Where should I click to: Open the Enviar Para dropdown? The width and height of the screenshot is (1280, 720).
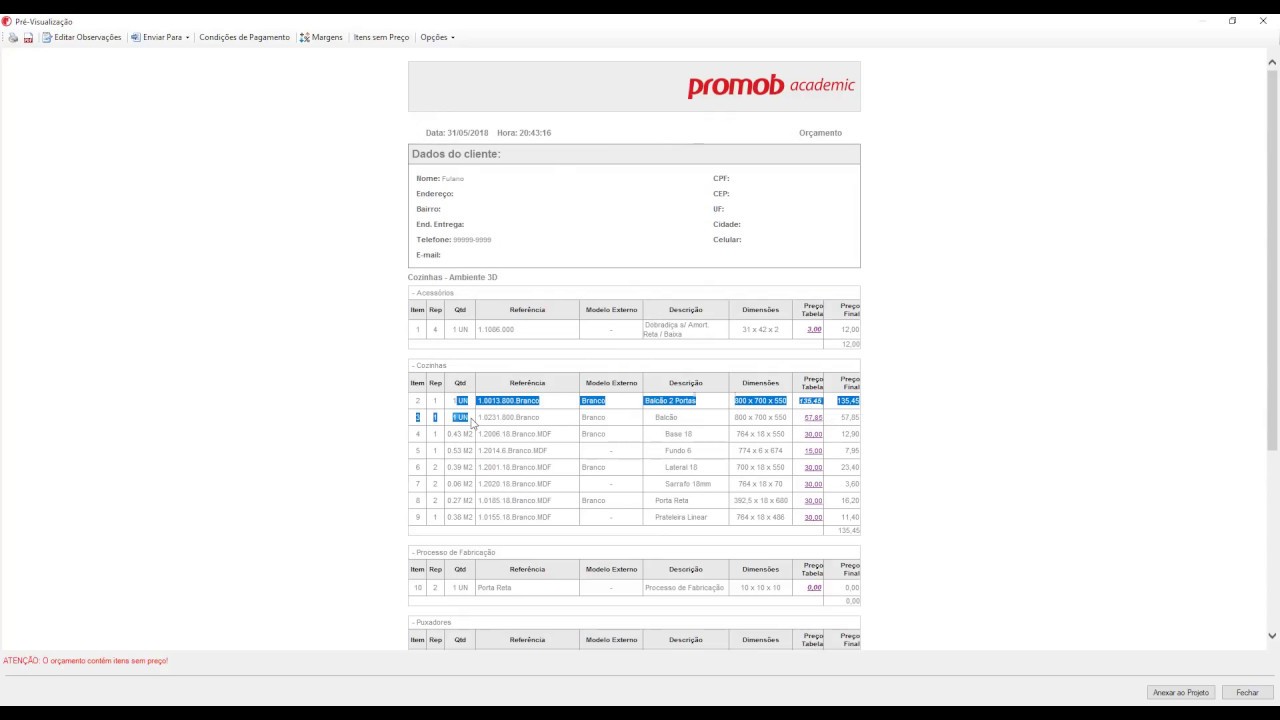(x=160, y=38)
